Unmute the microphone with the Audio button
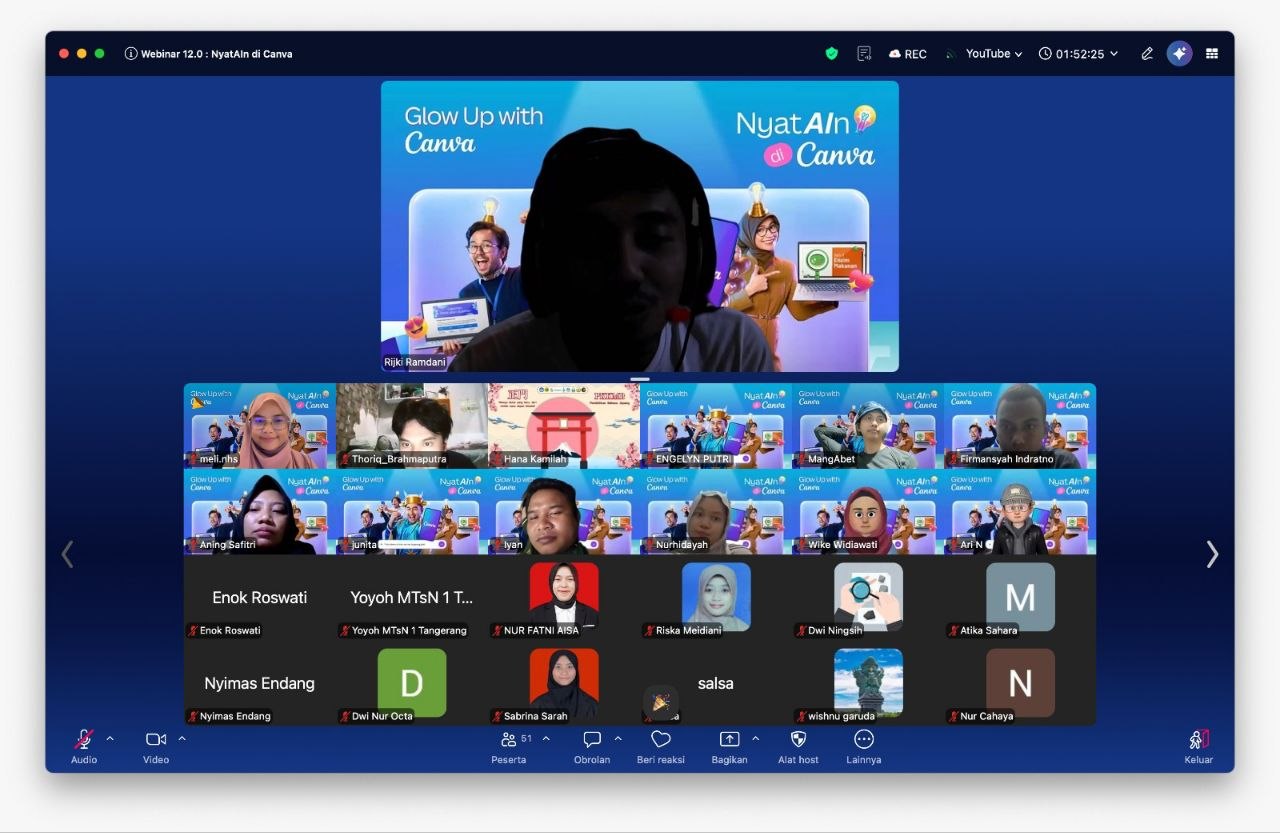Image resolution: width=1280 pixels, height=833 pixels. (84, 747)
